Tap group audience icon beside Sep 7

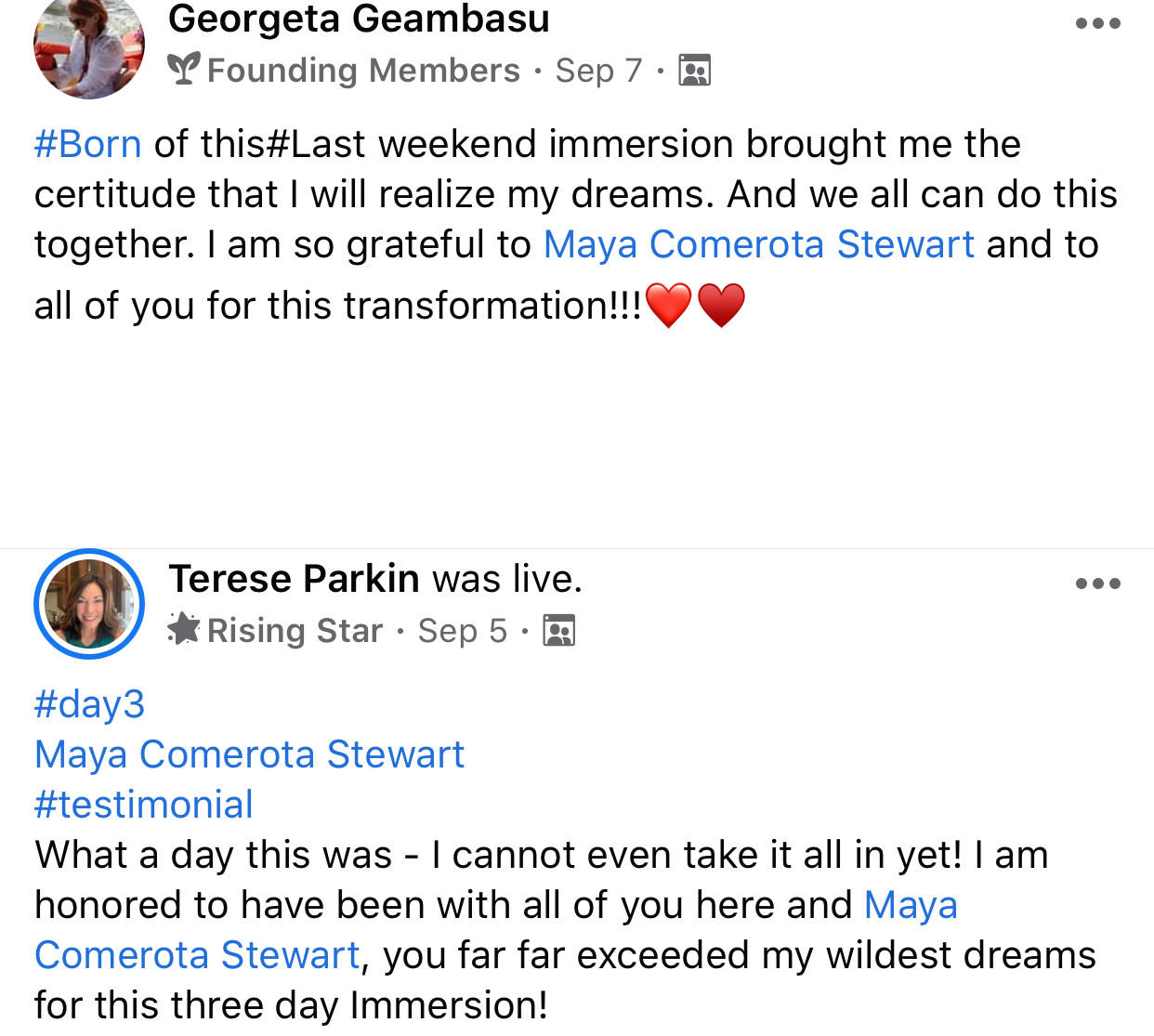coord(694,71)
